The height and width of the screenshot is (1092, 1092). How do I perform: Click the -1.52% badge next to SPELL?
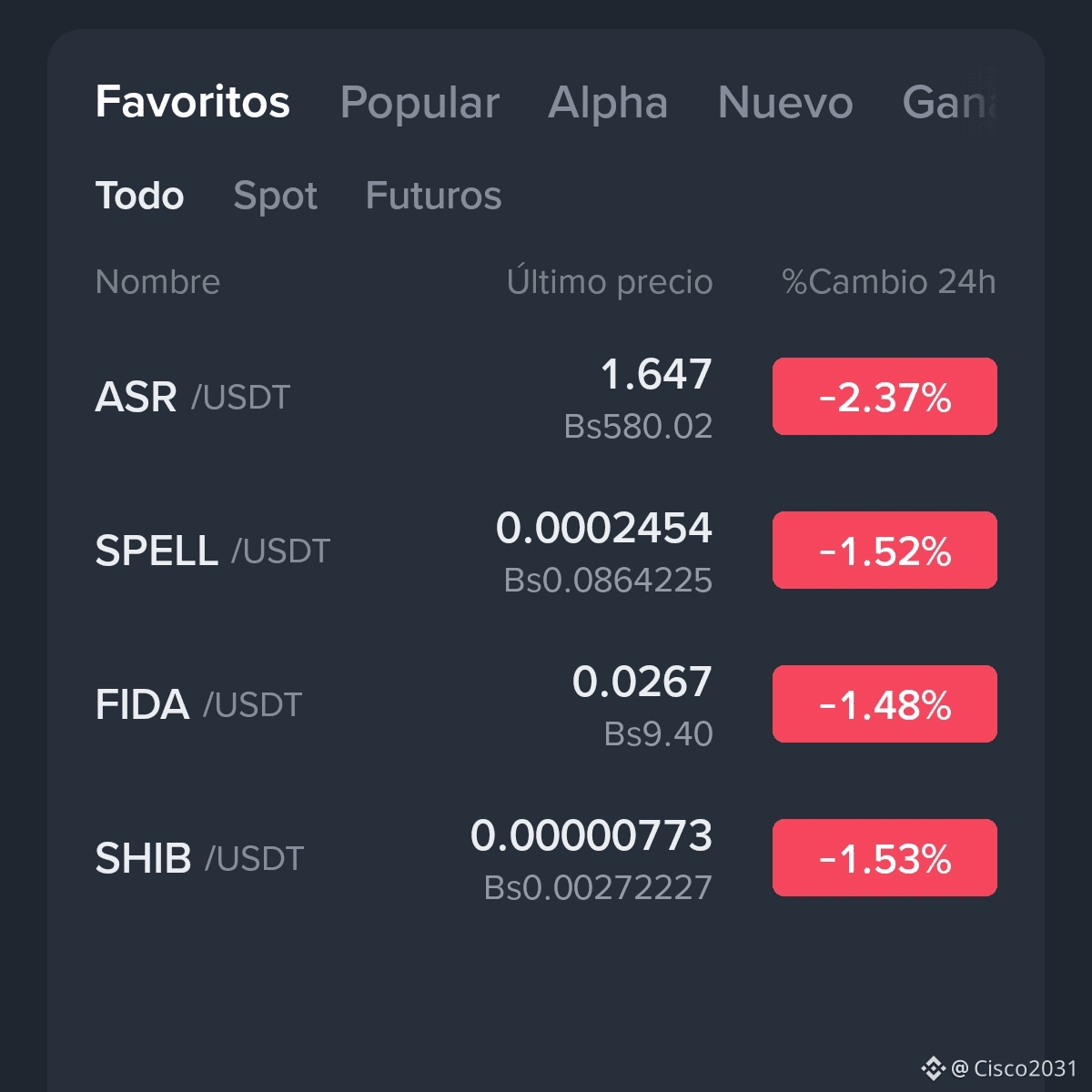click(x=885, y=550)
